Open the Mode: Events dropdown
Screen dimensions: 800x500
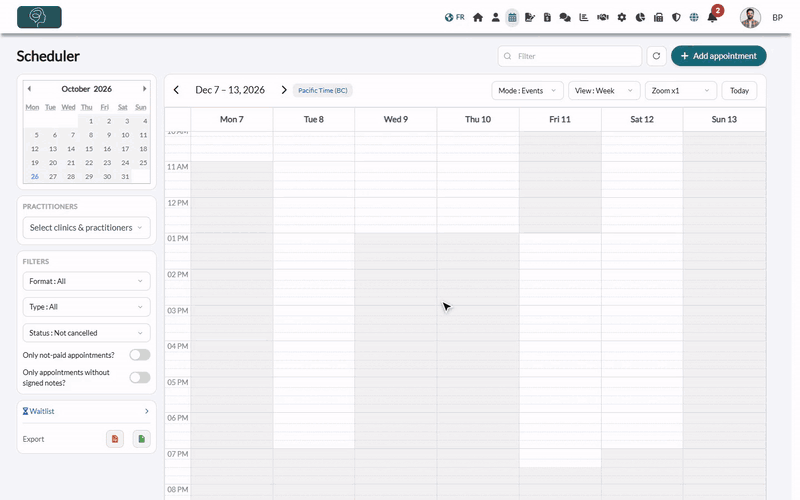527,90
